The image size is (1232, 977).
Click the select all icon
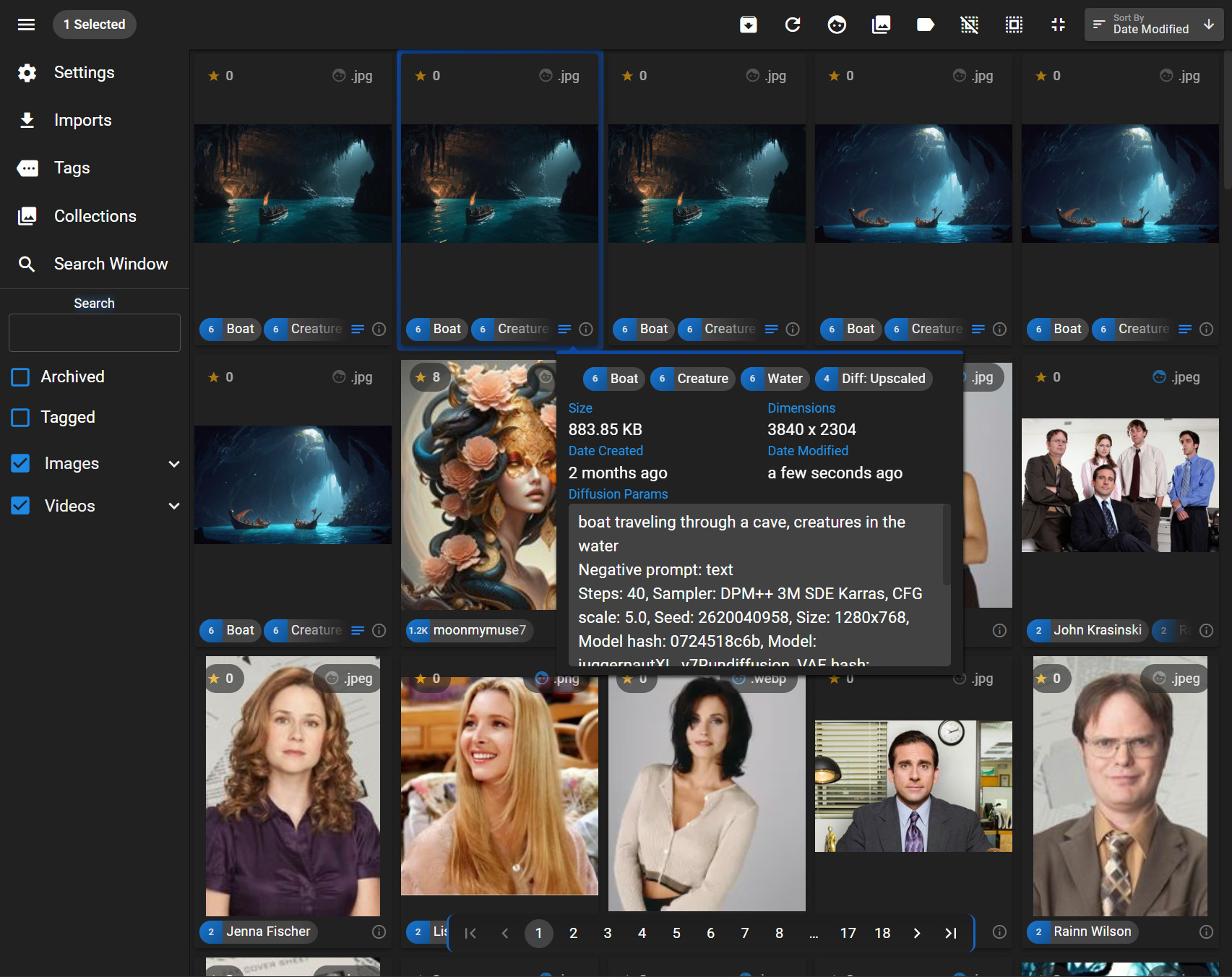pyautogui.click(x=1014, y=25)
